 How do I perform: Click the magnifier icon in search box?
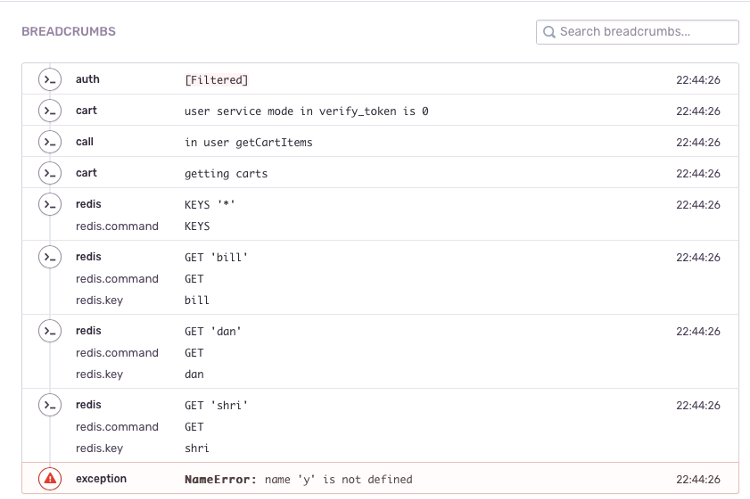pyautogui.click(x=549, y=32)
